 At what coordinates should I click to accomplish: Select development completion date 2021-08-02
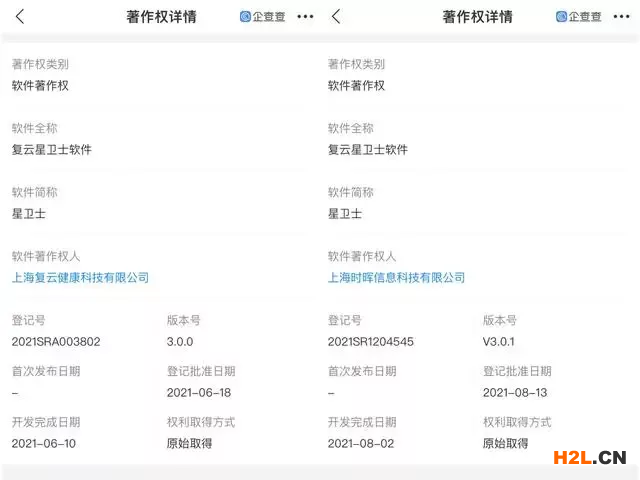click(x=359, y=444)
